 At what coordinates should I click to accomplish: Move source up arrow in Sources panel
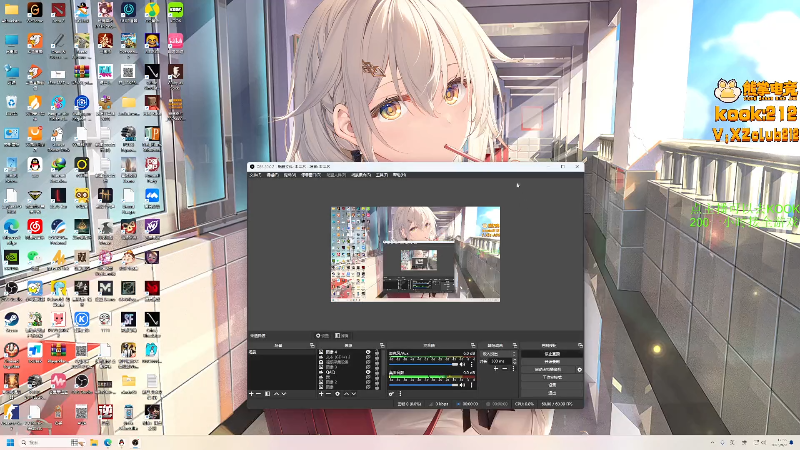[346, 394]
